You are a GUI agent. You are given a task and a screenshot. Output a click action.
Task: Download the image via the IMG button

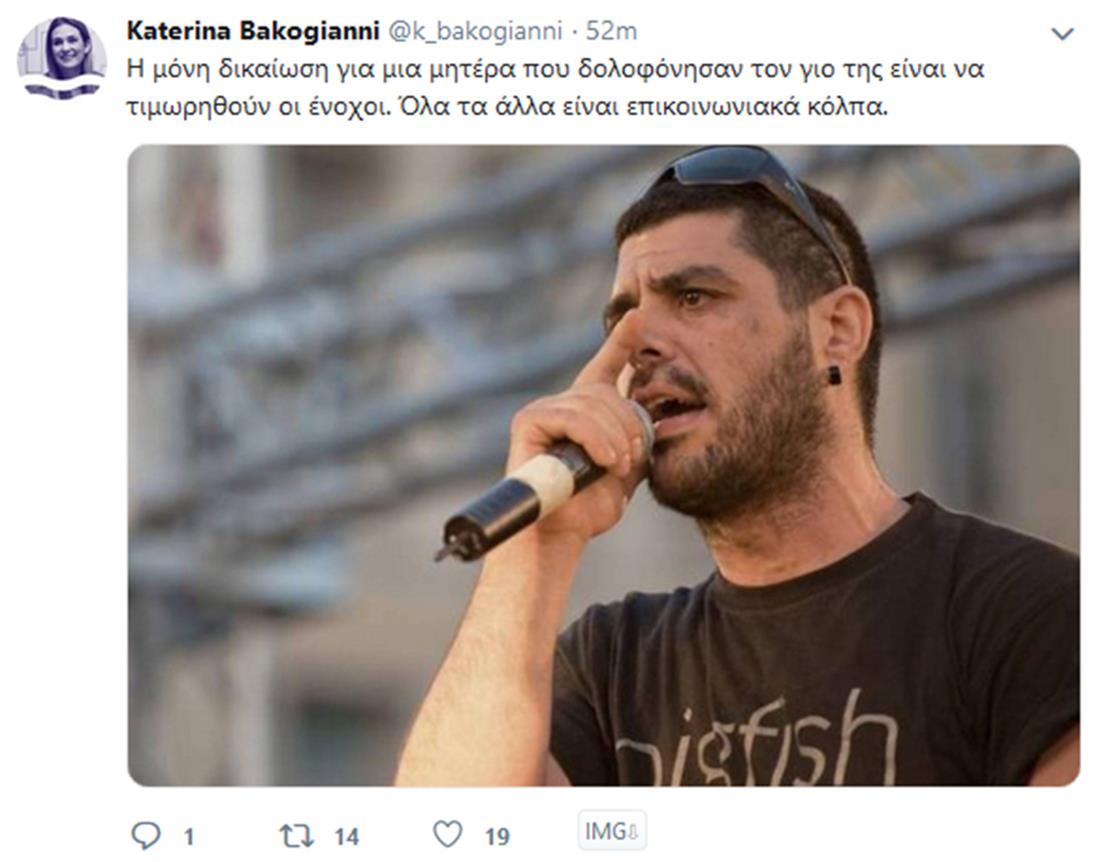click(x=611, y=831)
